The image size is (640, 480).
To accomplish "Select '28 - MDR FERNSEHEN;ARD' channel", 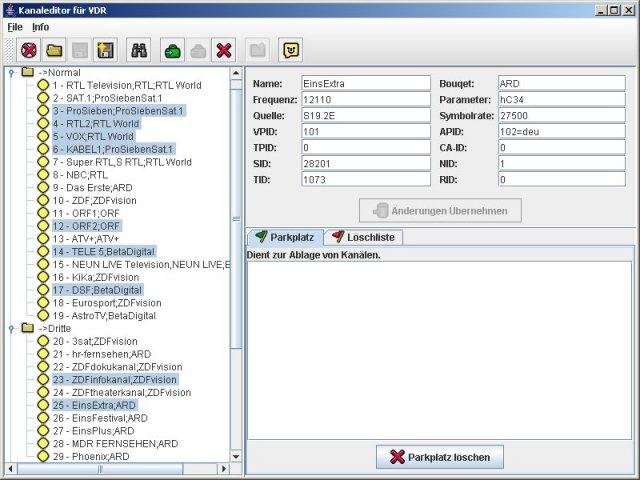I will coord(116,443).
